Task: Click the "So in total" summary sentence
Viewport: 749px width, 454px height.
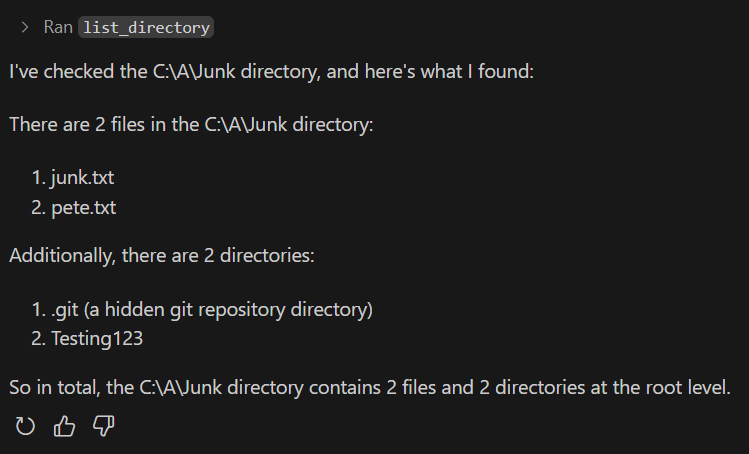Action: coord(370,388)
